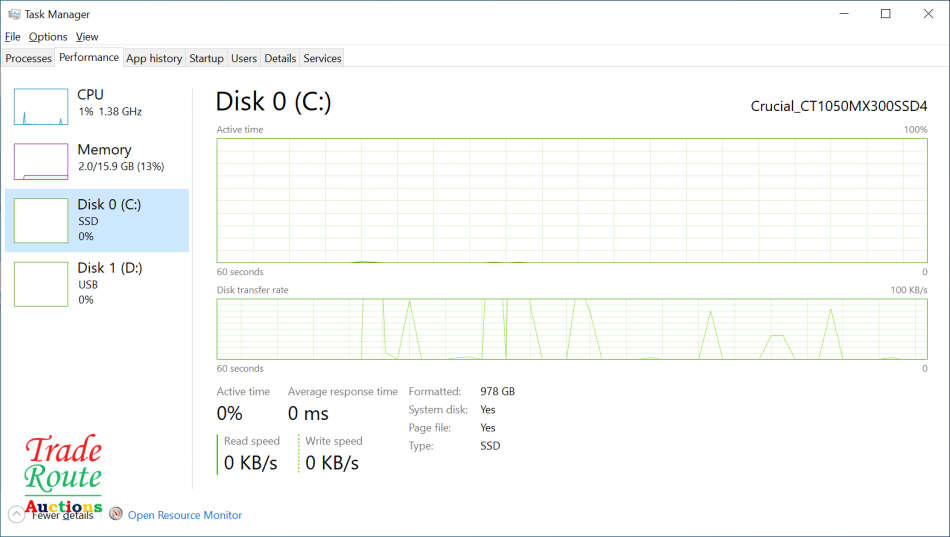The width and height of the screenshot is (950, 537).
Task: Open the File menu
Action: pos(13,37)
